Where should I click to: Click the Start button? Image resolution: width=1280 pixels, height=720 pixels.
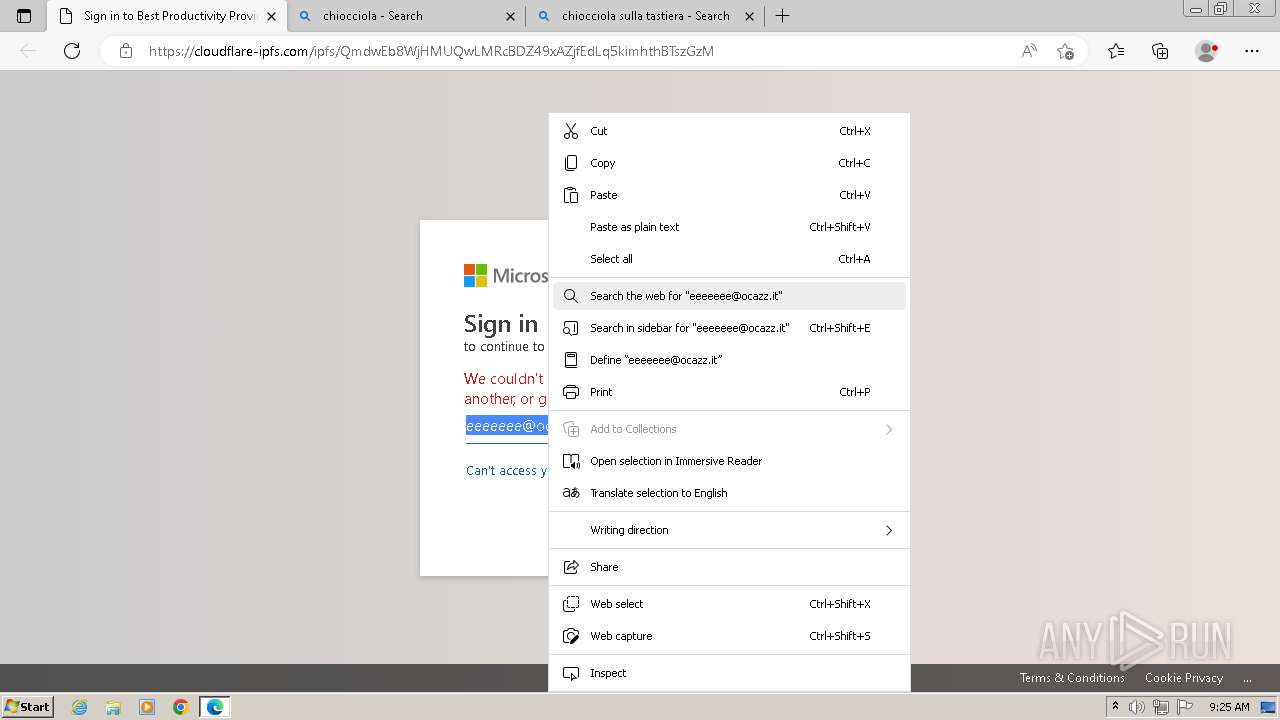pyautogui.click(x=27, y=707)
